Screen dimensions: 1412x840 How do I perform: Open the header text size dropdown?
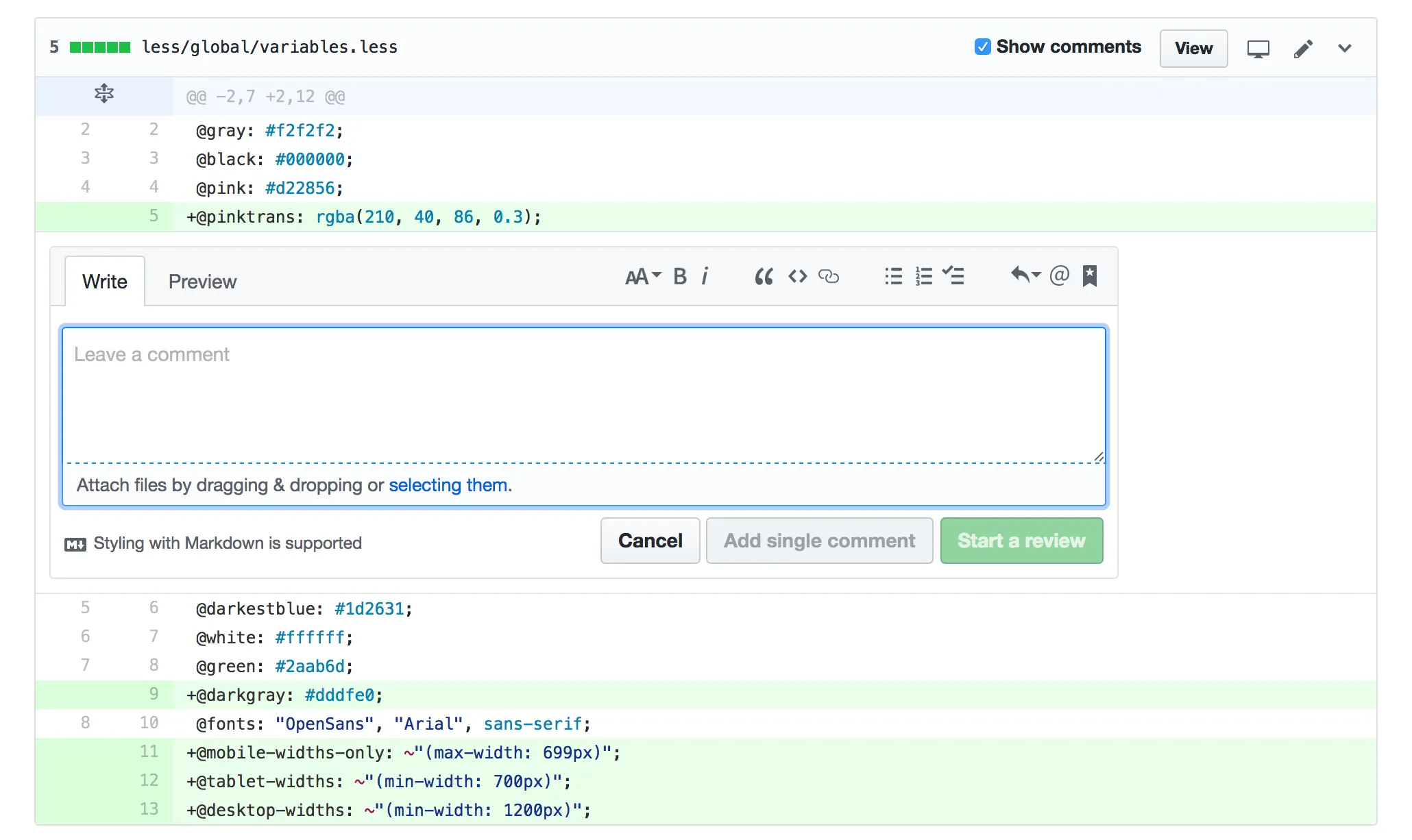pos(642,276)
